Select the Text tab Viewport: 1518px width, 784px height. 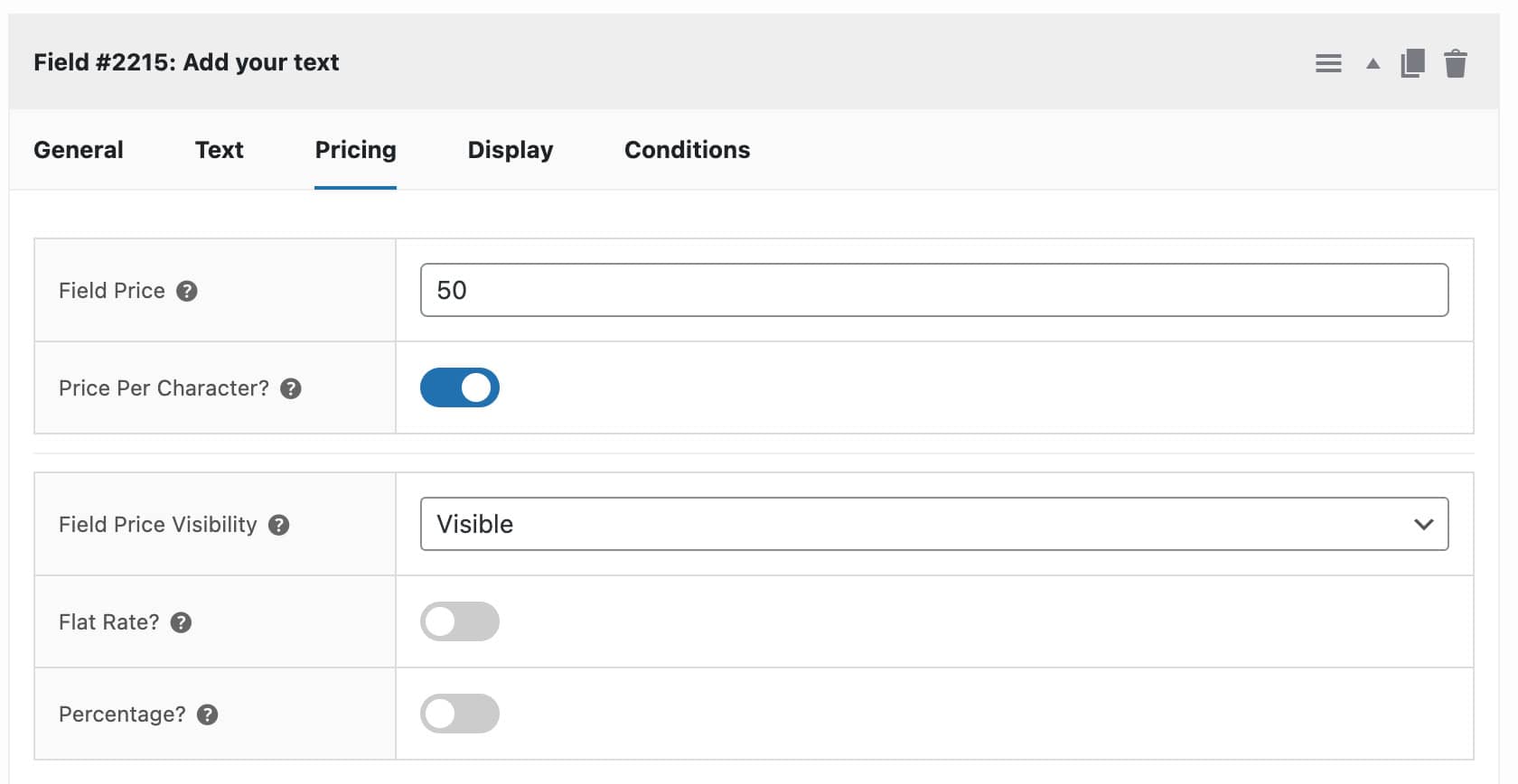coord(218,150)
